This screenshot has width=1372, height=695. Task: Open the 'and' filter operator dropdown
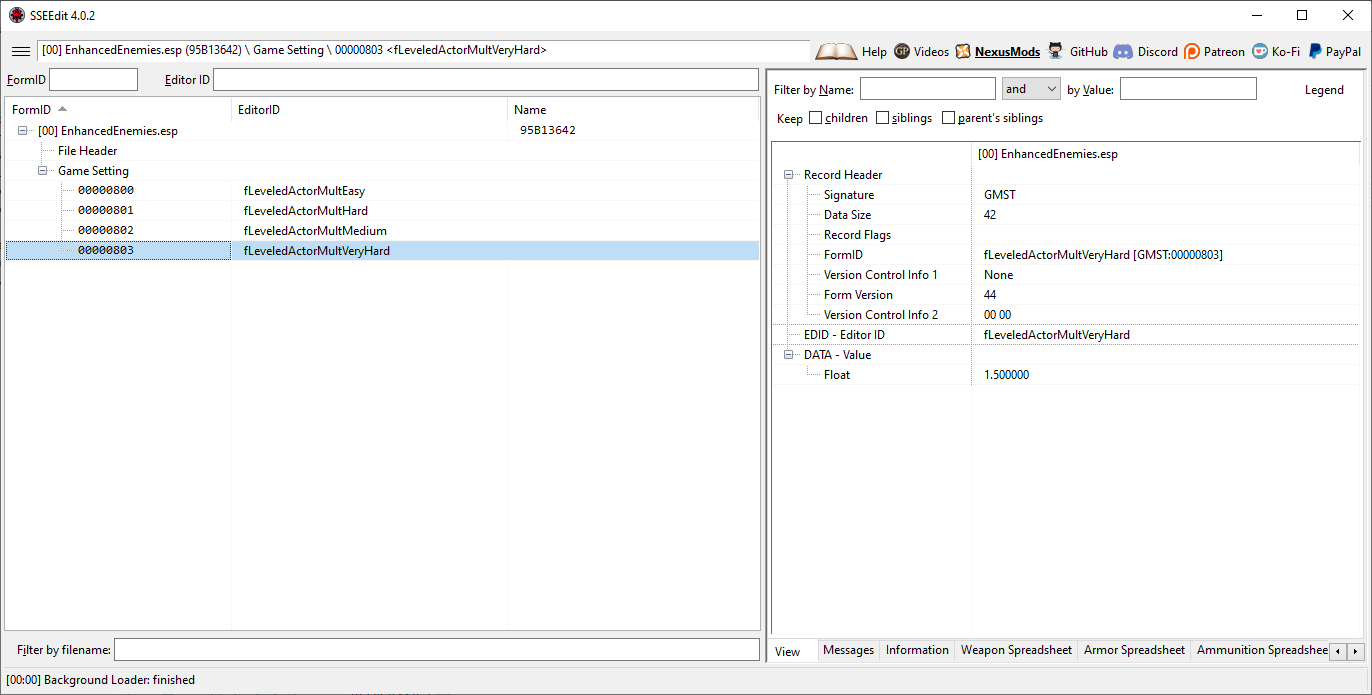click(1030, 89)
